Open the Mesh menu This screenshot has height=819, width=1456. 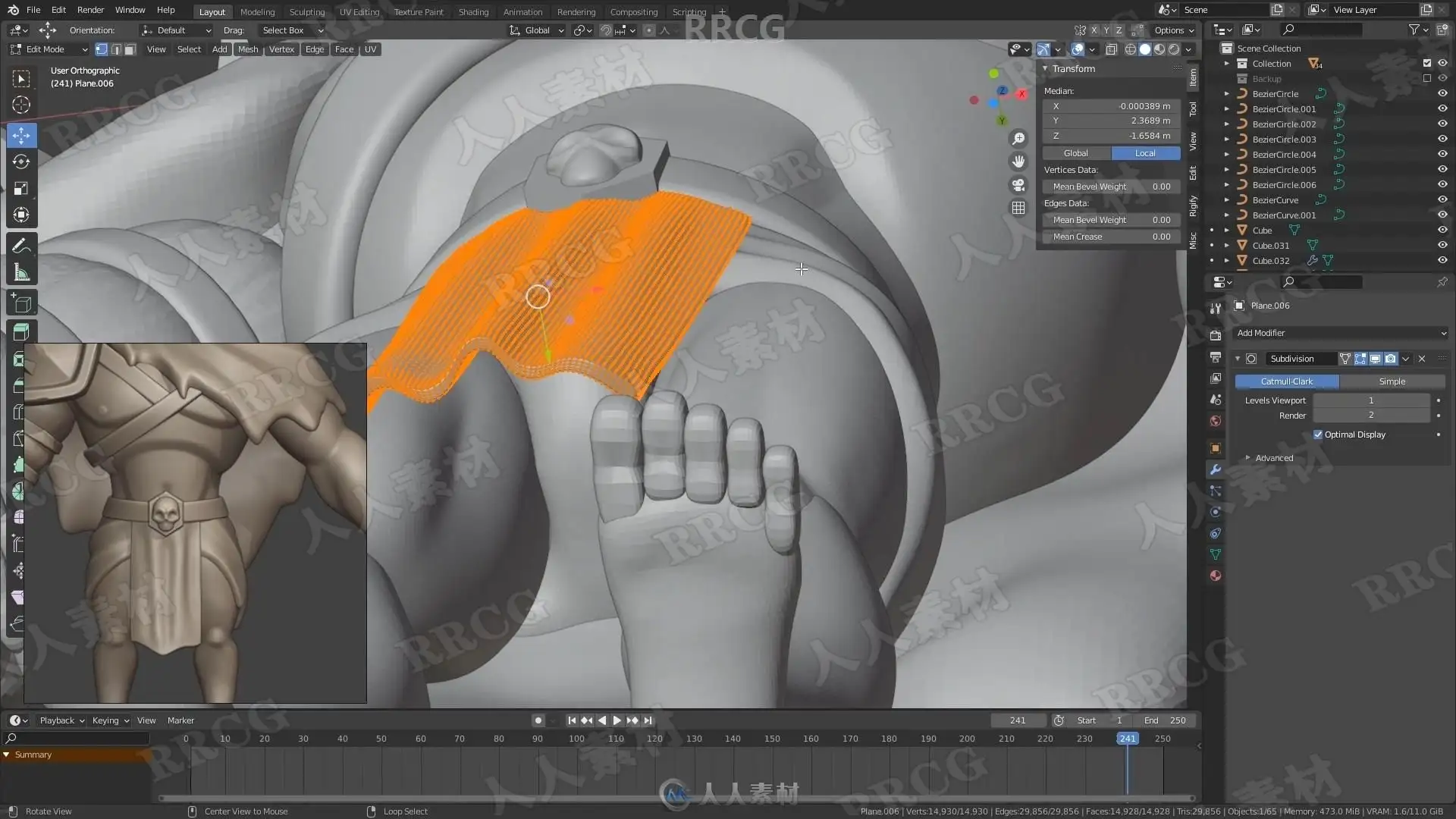[248, 49]
